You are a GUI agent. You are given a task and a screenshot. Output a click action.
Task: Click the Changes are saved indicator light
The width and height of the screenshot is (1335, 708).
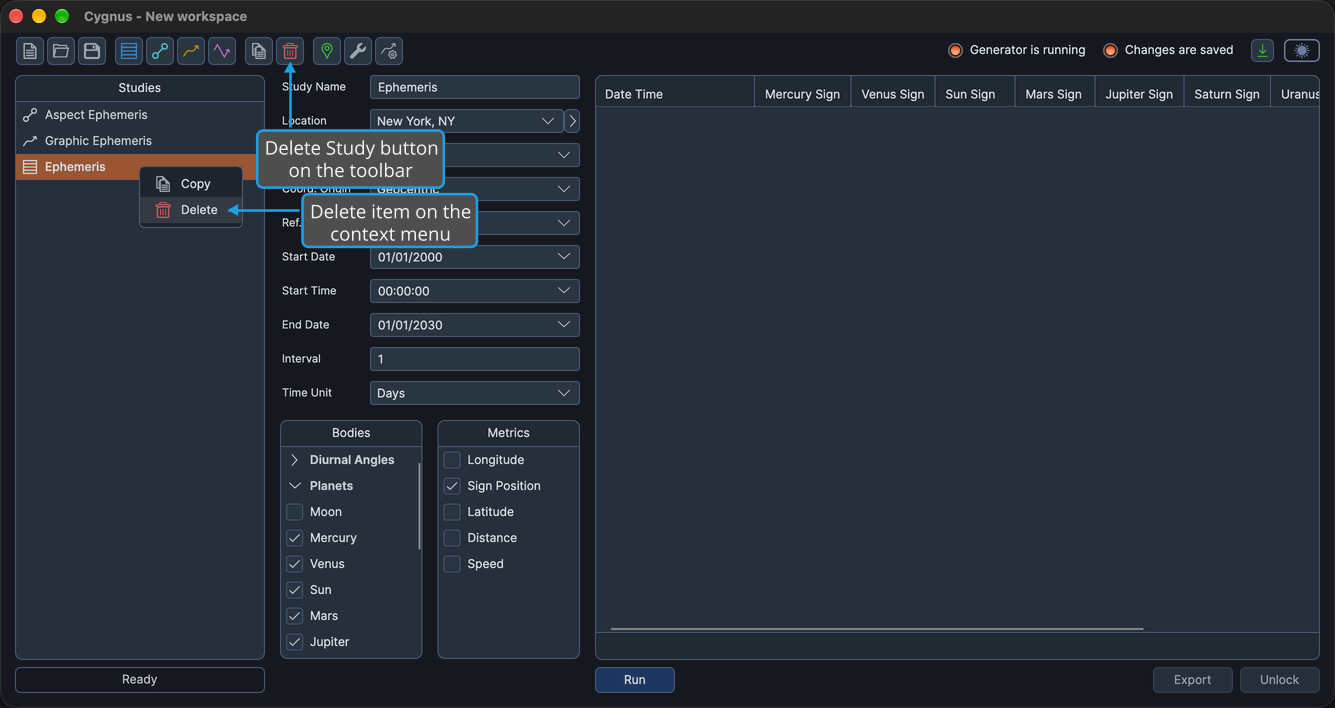tap(1110, 50)
